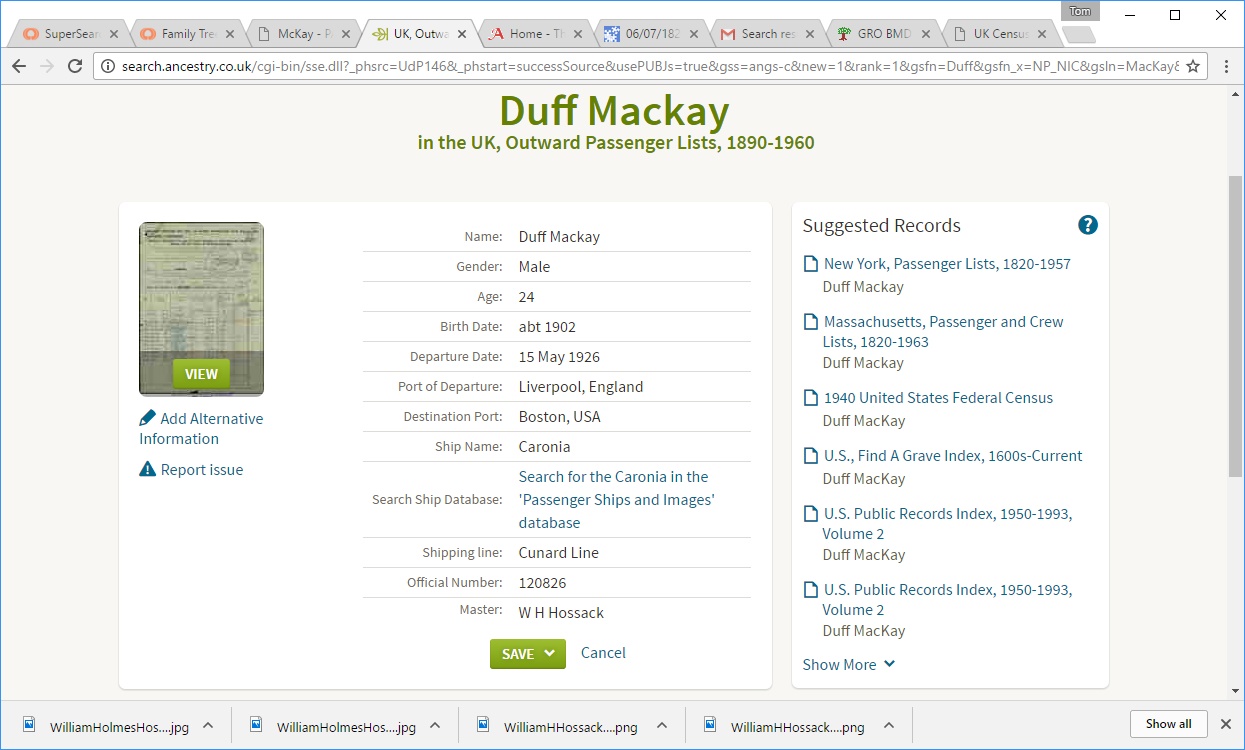Close the SuperSearch tab

(114, 34)
